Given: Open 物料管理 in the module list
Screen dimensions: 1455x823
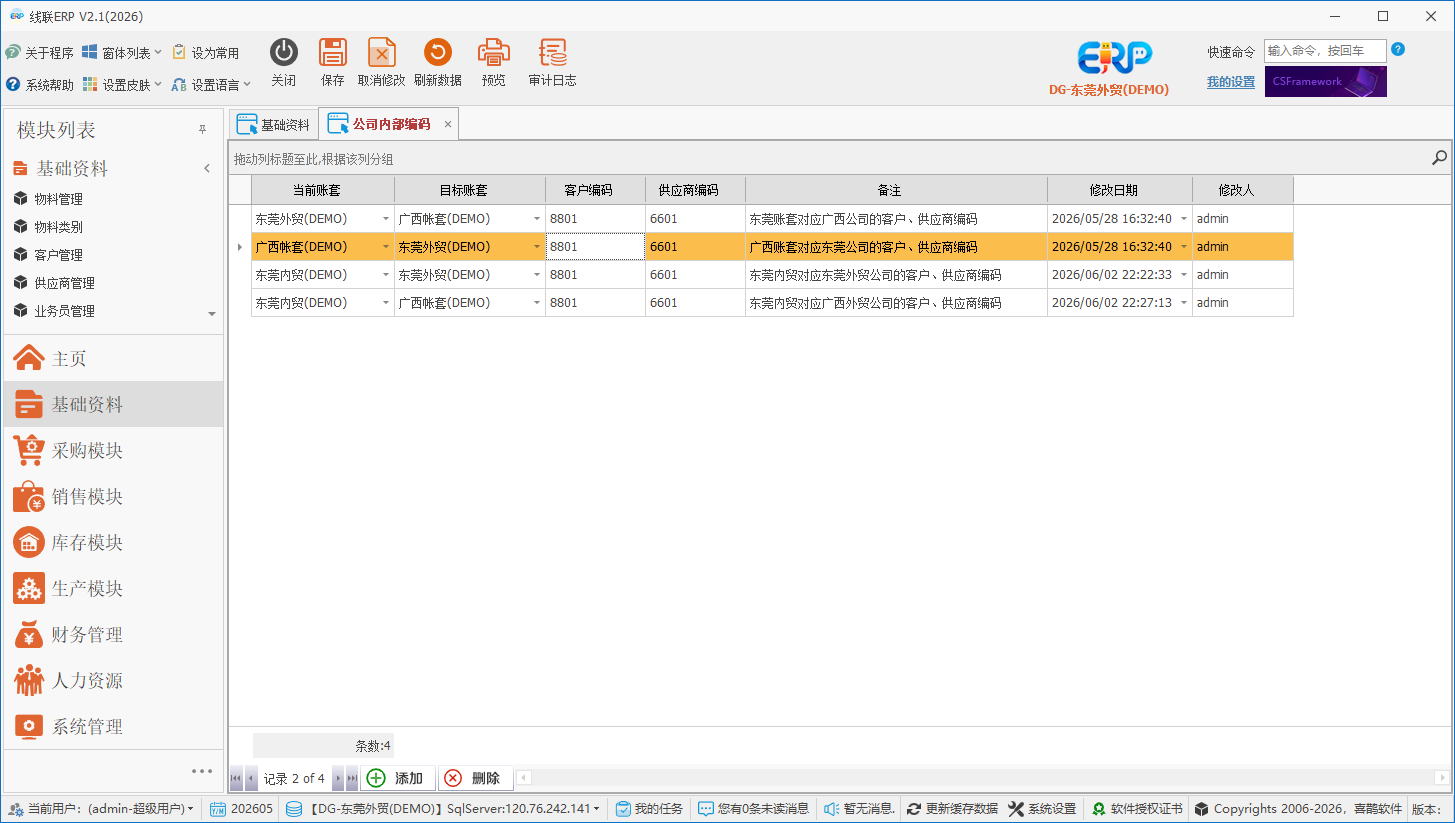Looking at the screenshot, I should tap(58, 199).
